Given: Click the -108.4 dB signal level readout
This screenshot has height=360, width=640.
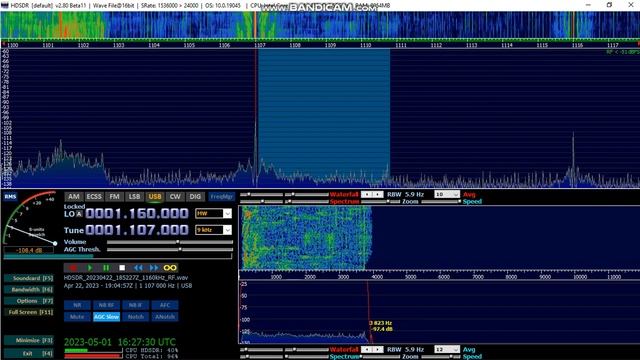Looking at the screenshot, I should [29, 250].
